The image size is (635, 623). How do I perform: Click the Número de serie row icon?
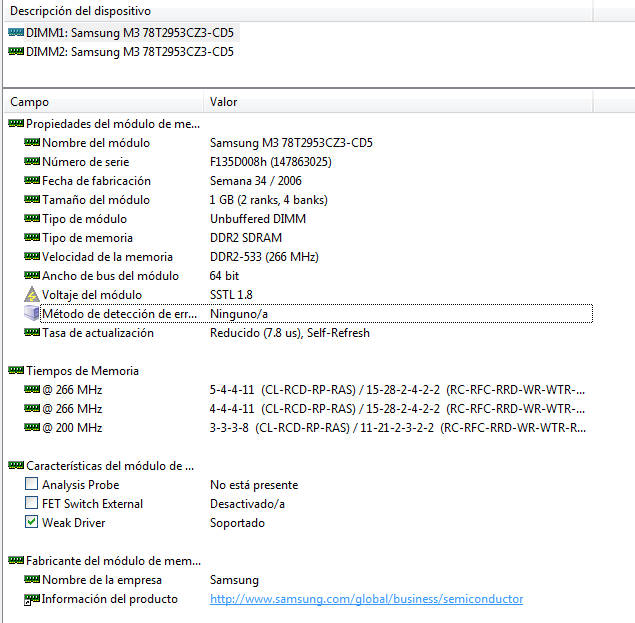pos(32,161)
